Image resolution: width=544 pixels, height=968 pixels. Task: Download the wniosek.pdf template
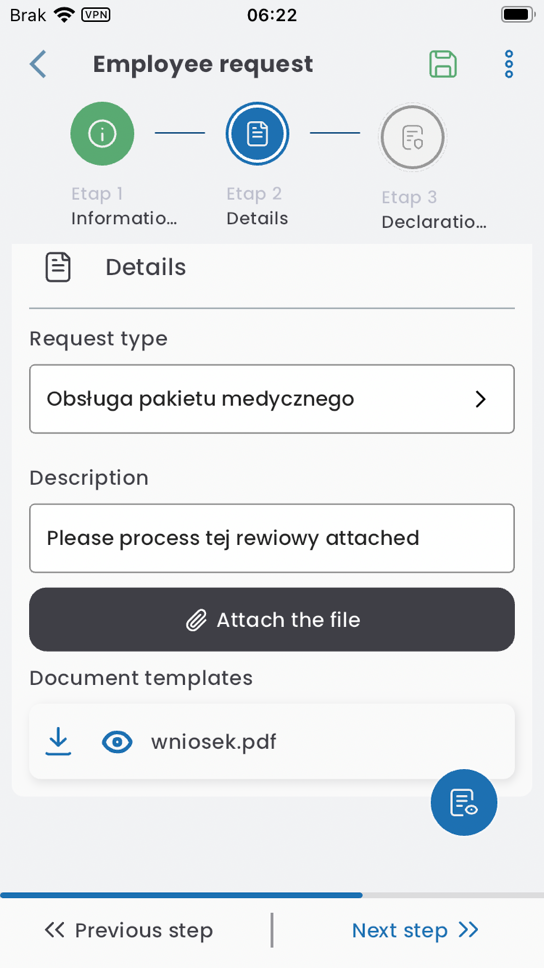click(58, 741)
